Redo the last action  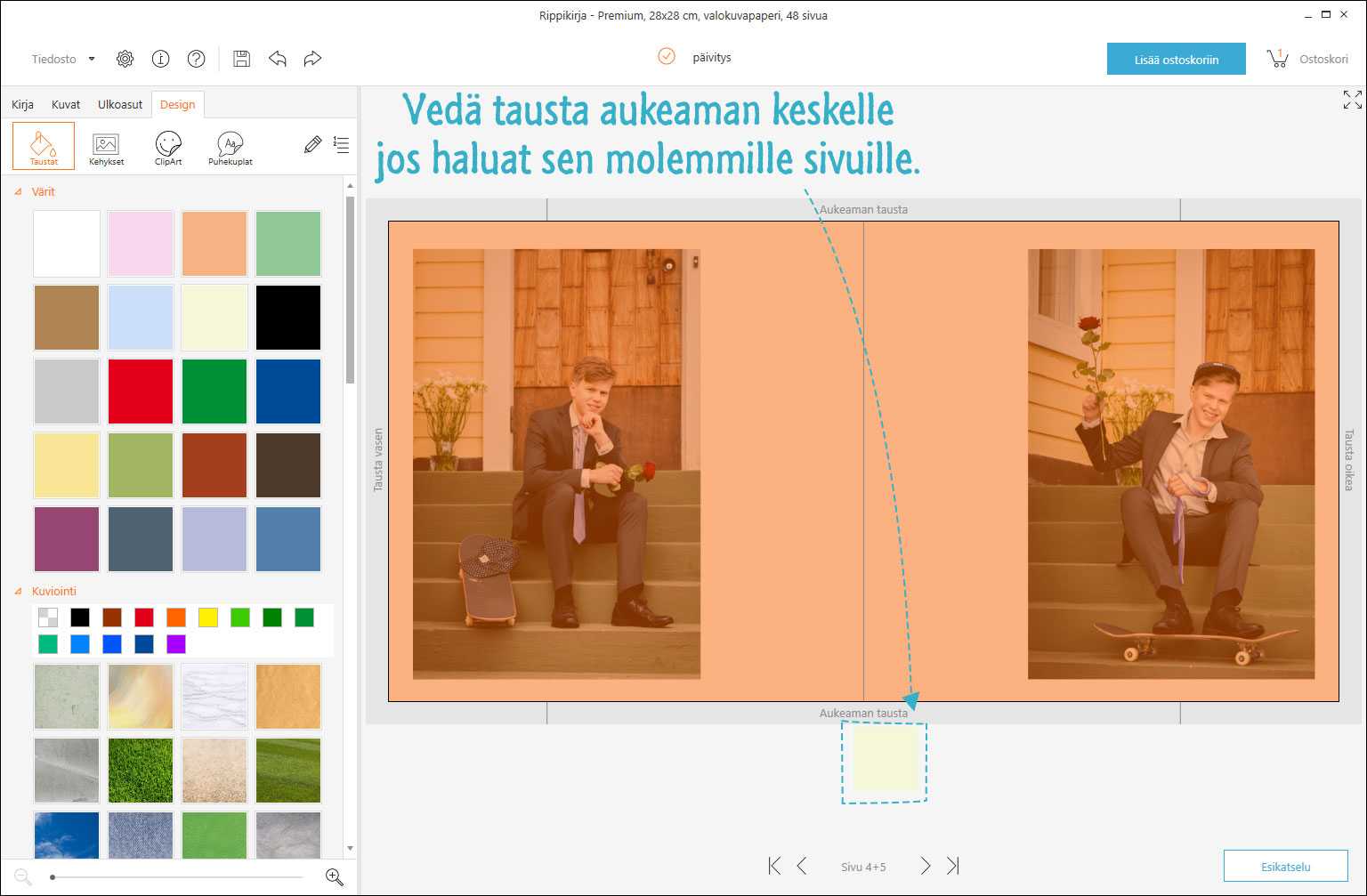pos(312,59)
